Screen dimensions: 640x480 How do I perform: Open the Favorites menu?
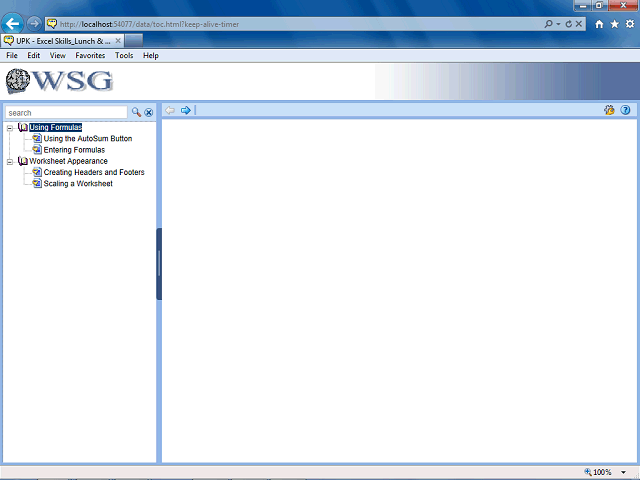pos(90,56)
